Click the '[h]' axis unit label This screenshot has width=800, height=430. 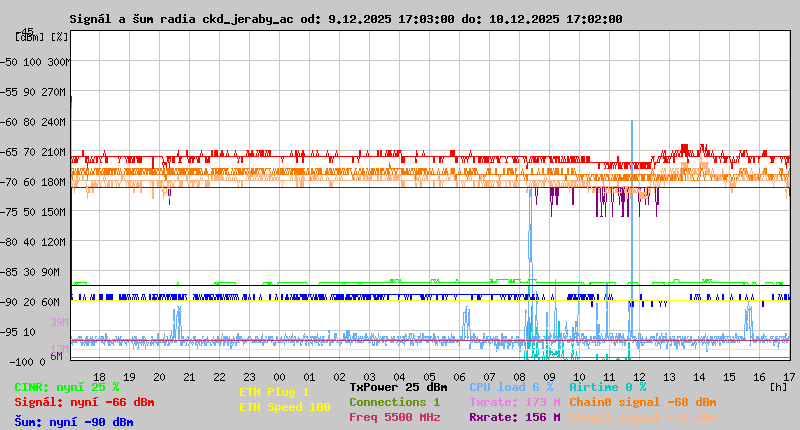pos(779,387)
